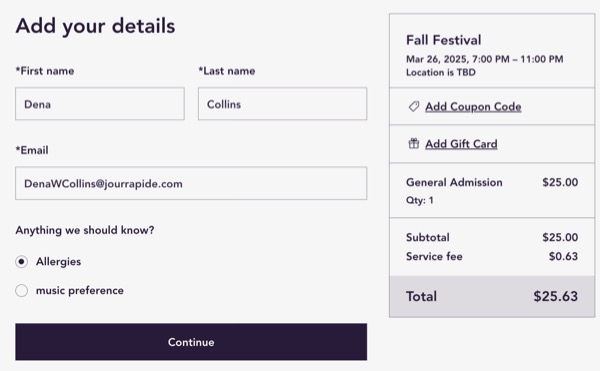Click the music preference label text
This screenshot has height=371, width=600.
tap(80, 290)
